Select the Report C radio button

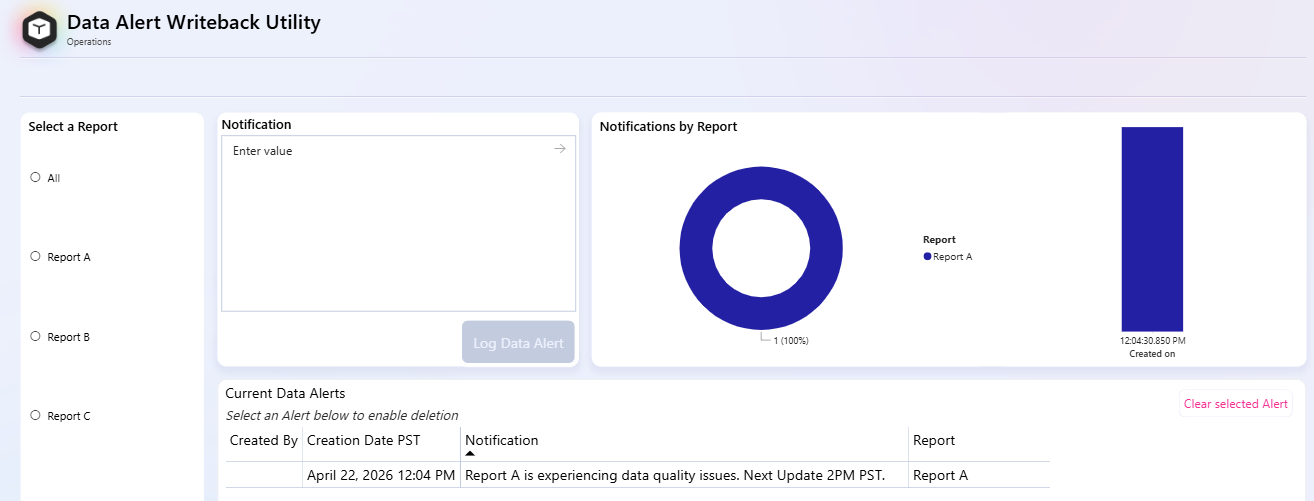pyautogui.click(x=36, y=415)
